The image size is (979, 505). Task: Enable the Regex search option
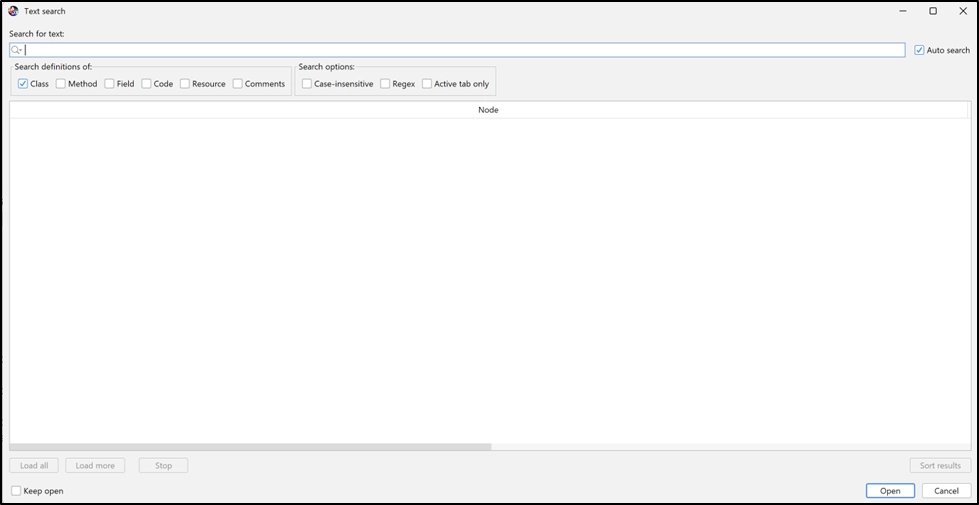tap(385, 84)
